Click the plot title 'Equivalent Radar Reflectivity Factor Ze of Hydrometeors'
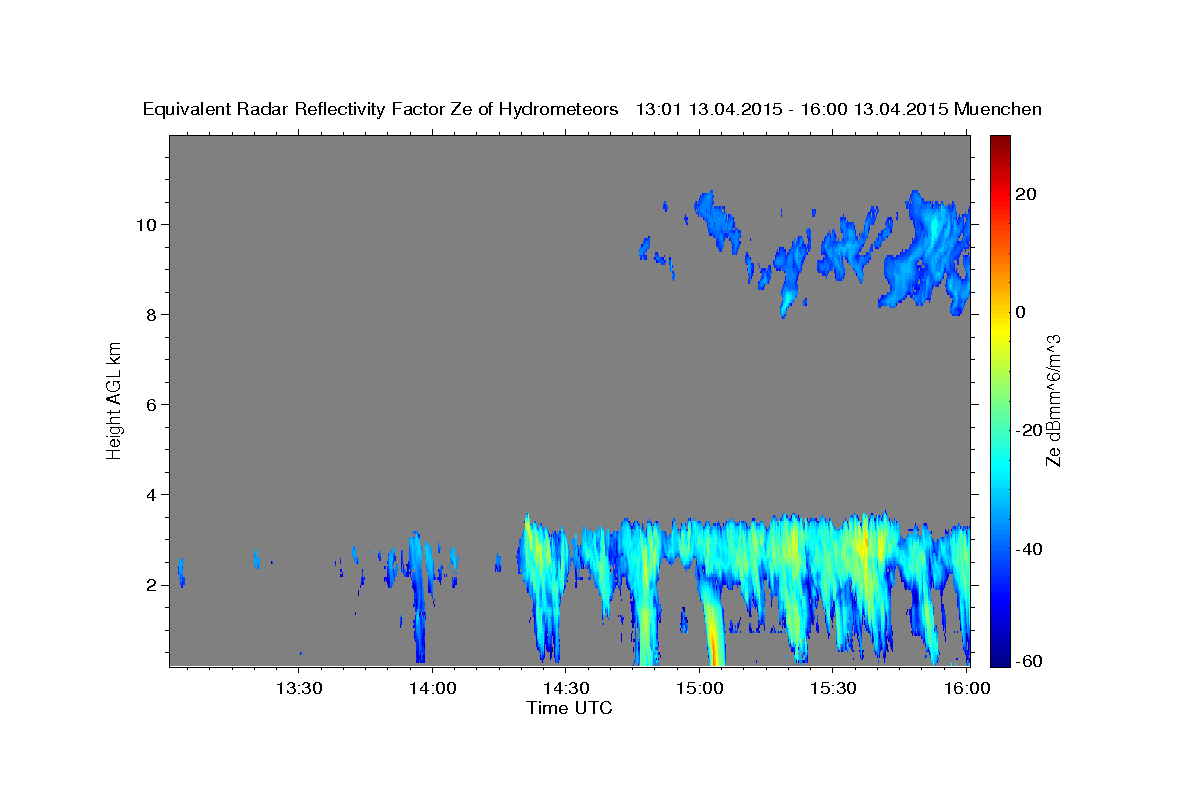This screenshot has width=1200, height=800. pos(381,109)
